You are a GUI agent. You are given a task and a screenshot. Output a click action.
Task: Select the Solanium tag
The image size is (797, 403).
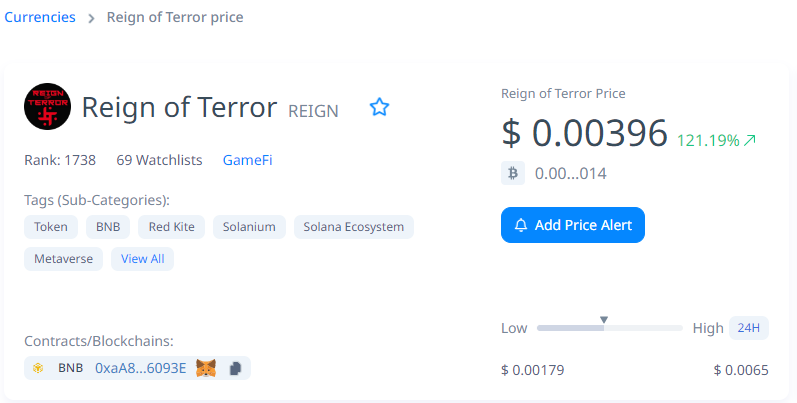click(x=250, y=227)
